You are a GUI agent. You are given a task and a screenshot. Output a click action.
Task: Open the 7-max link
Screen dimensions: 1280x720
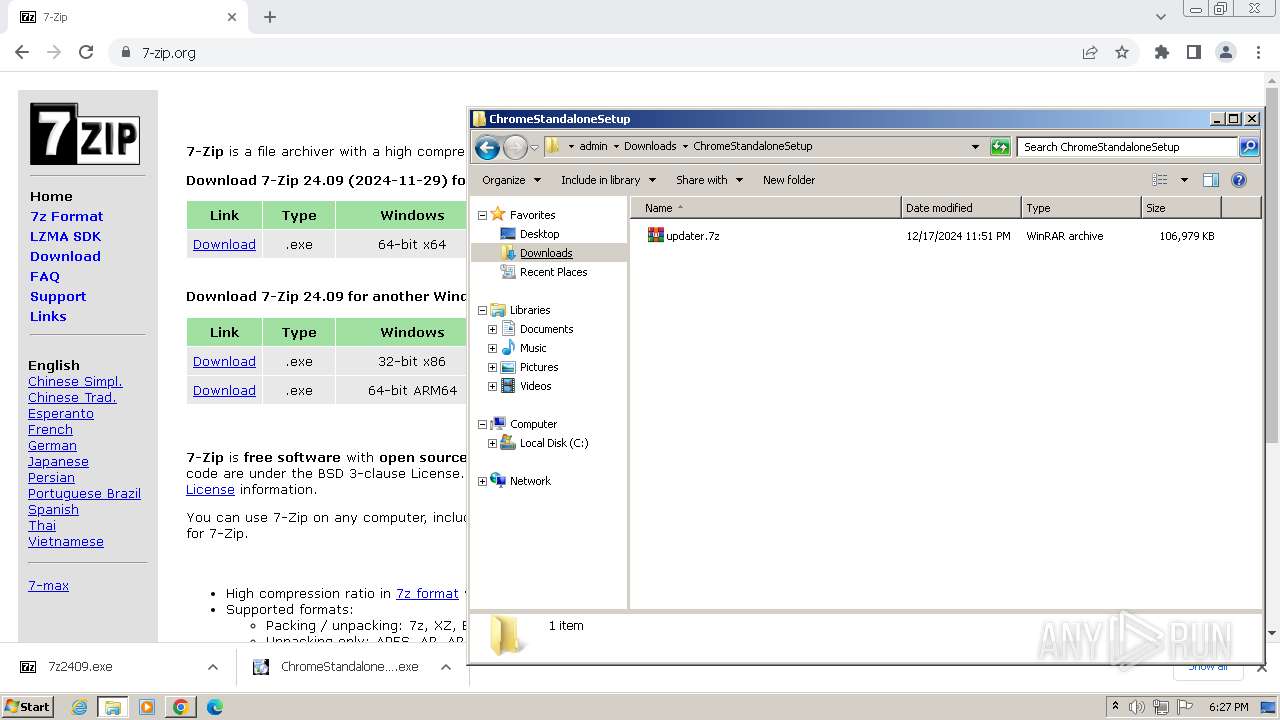pos(48,585)
